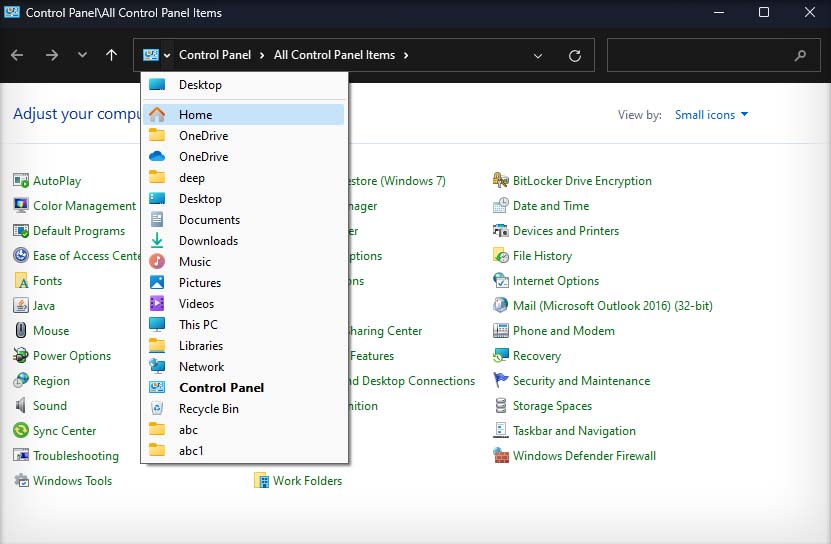Click the Mouse icon
This screenshot has width=831, height=544.
pyautogui.click(x=21, y=330)
